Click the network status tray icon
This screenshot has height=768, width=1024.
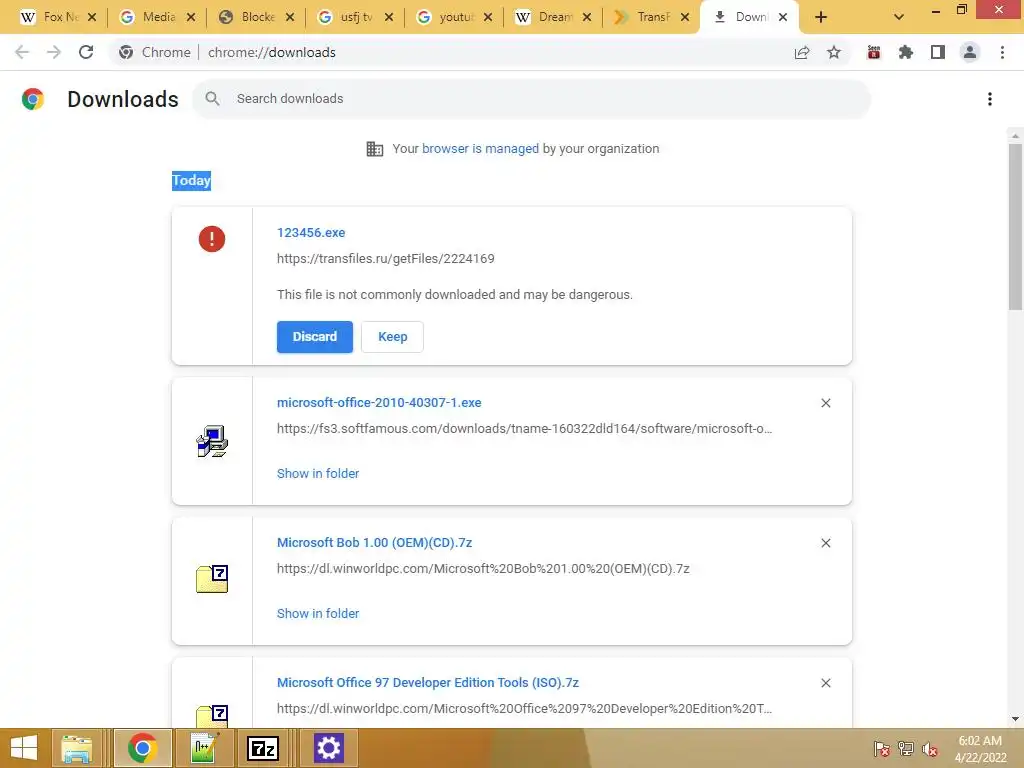click(x=906, y=748)
